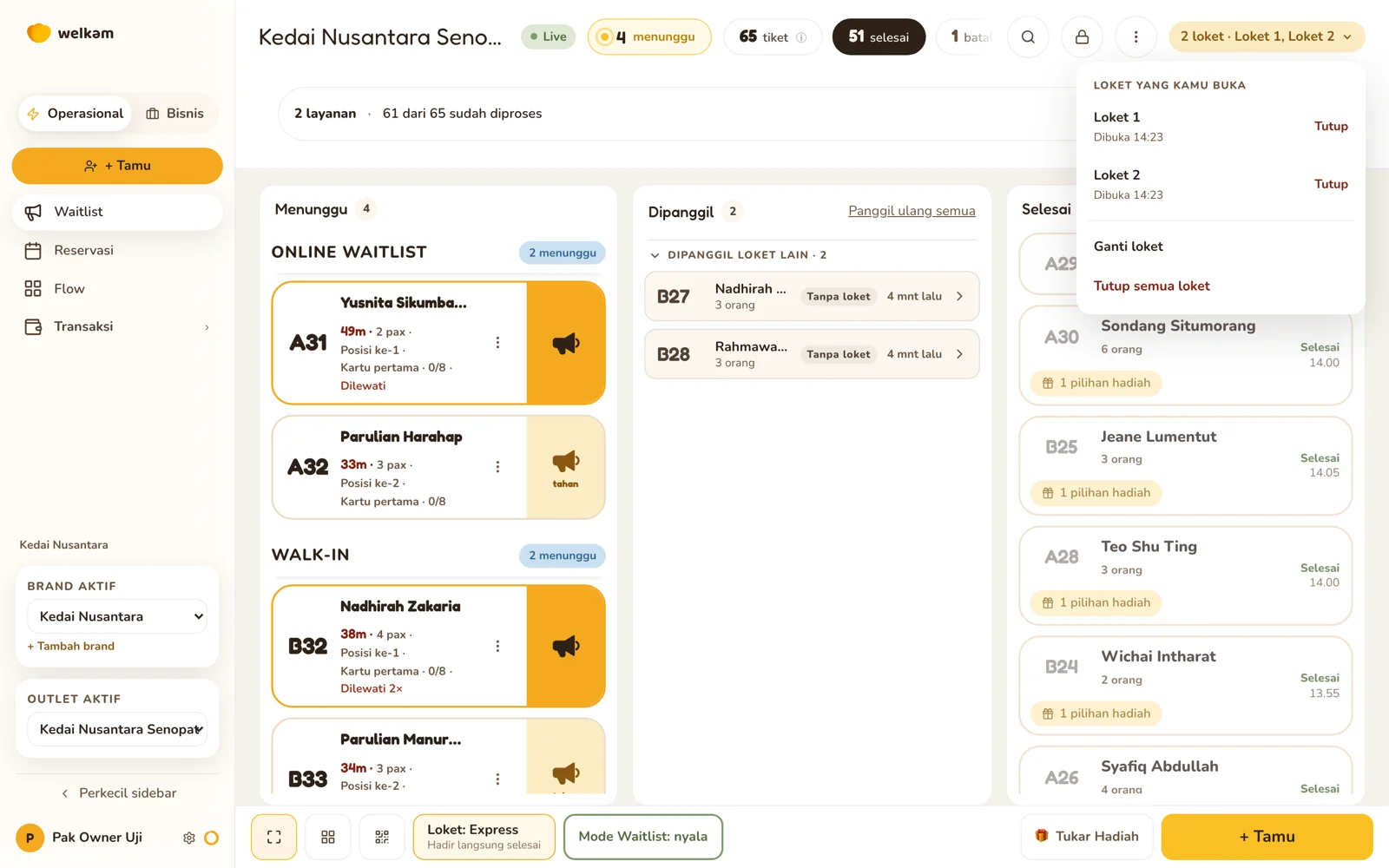Click the Live status pill
Viewport: 1389px width, 868px height.
click(x=548, y=36)
